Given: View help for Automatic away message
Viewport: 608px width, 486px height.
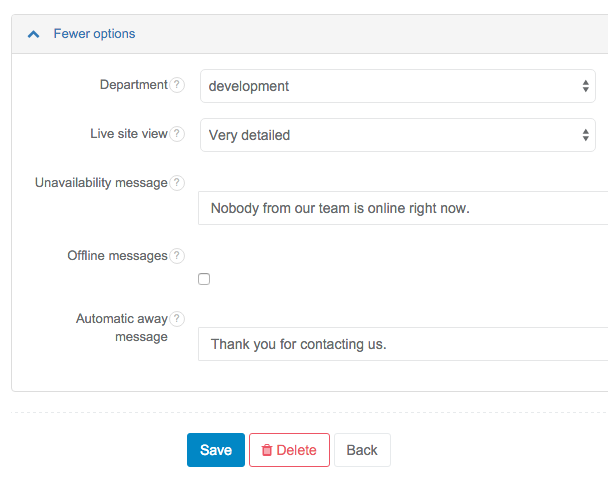Looking at the screenshot, I should pos(177,319).
